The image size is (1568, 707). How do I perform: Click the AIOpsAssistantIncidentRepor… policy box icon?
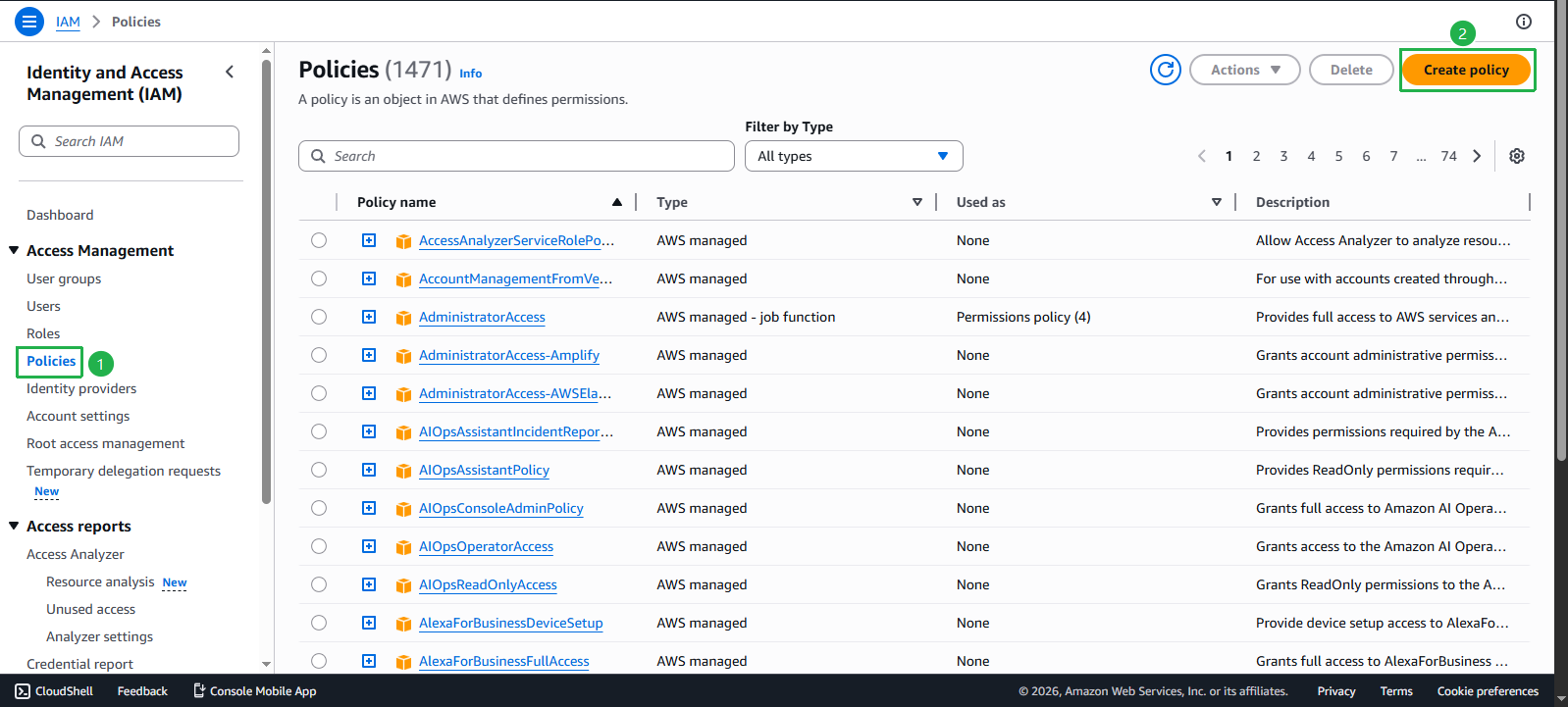coord(403,432)
